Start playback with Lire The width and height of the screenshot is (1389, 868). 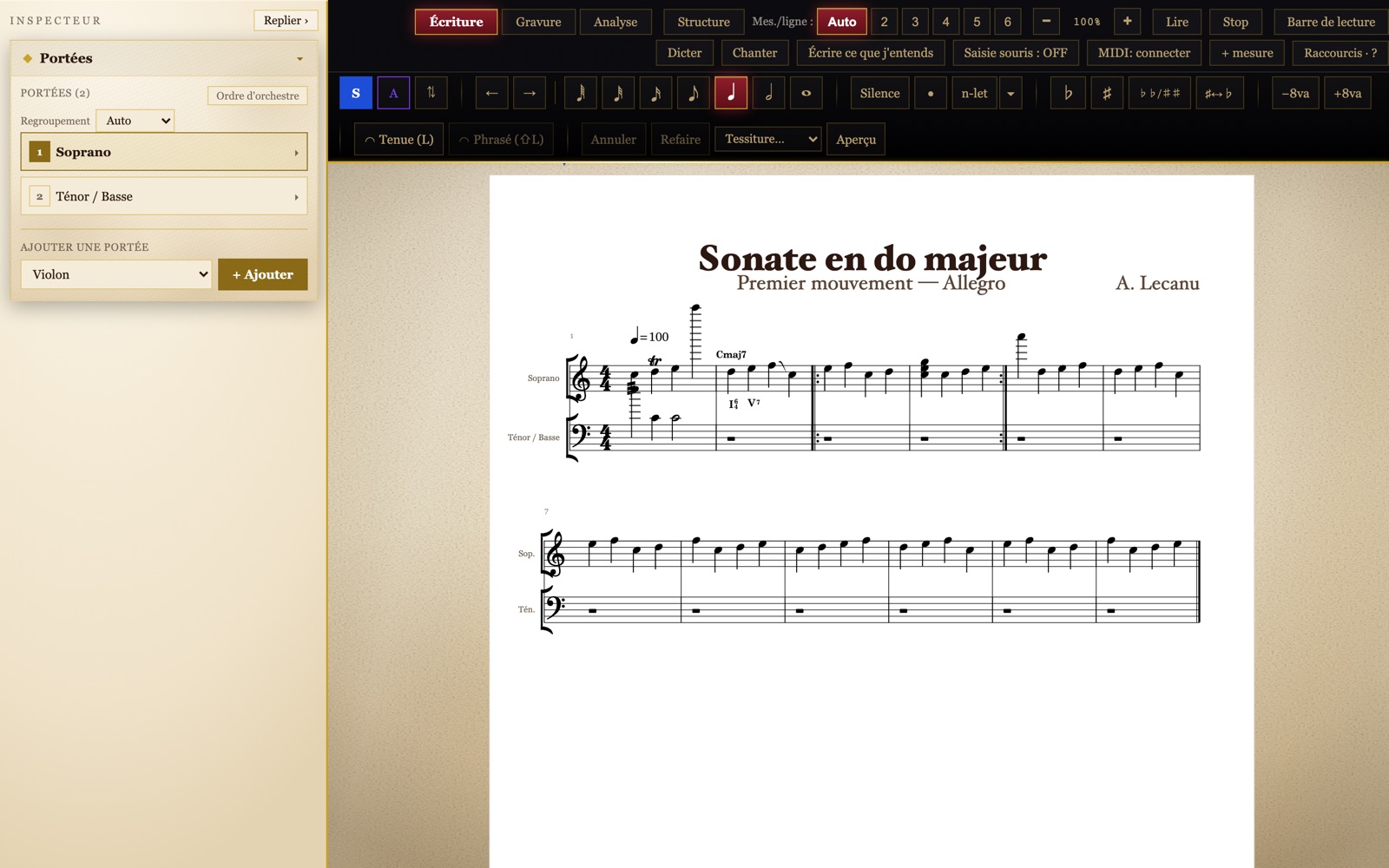pos(1177,22)
